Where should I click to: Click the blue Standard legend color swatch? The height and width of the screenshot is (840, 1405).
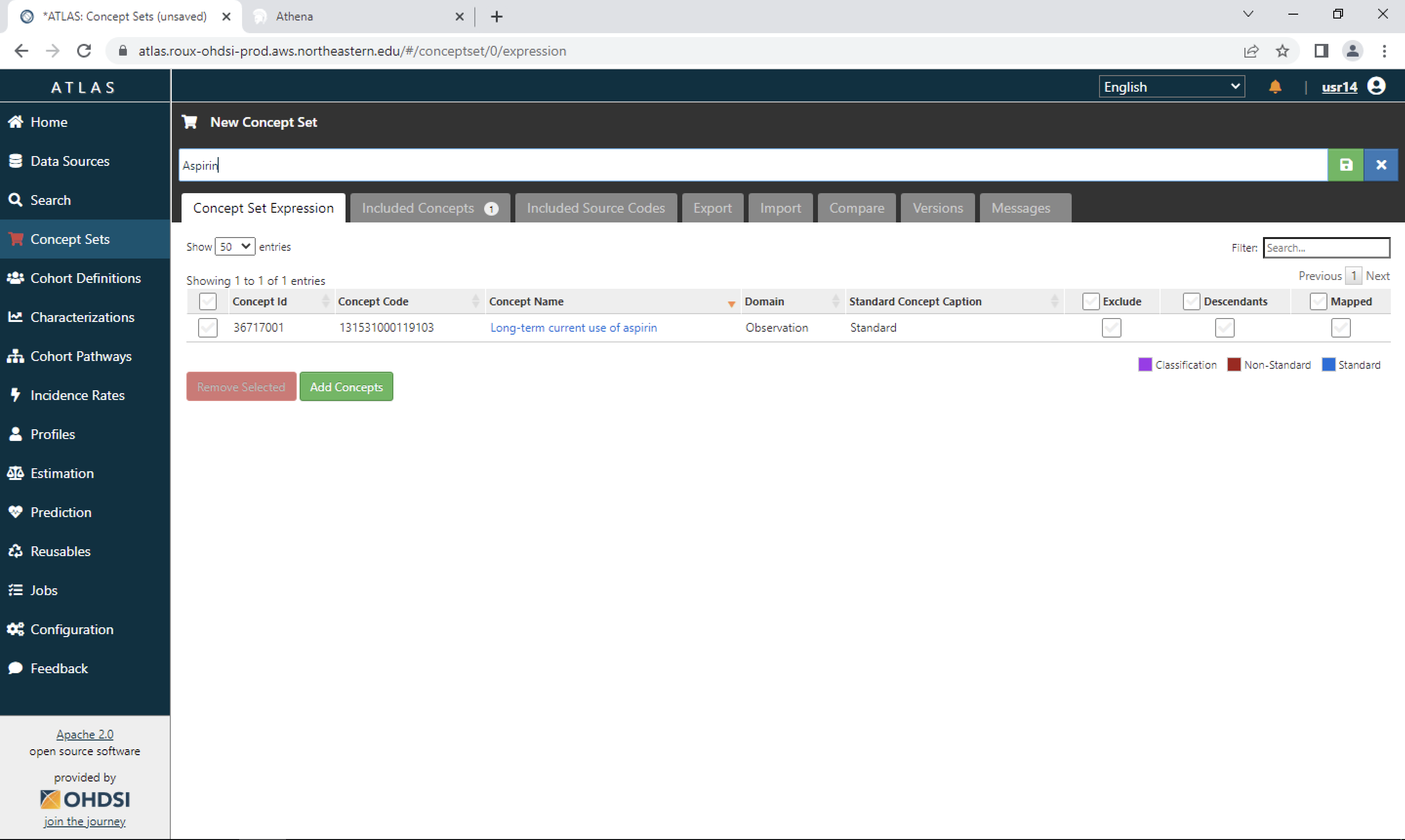[1328, 364]
